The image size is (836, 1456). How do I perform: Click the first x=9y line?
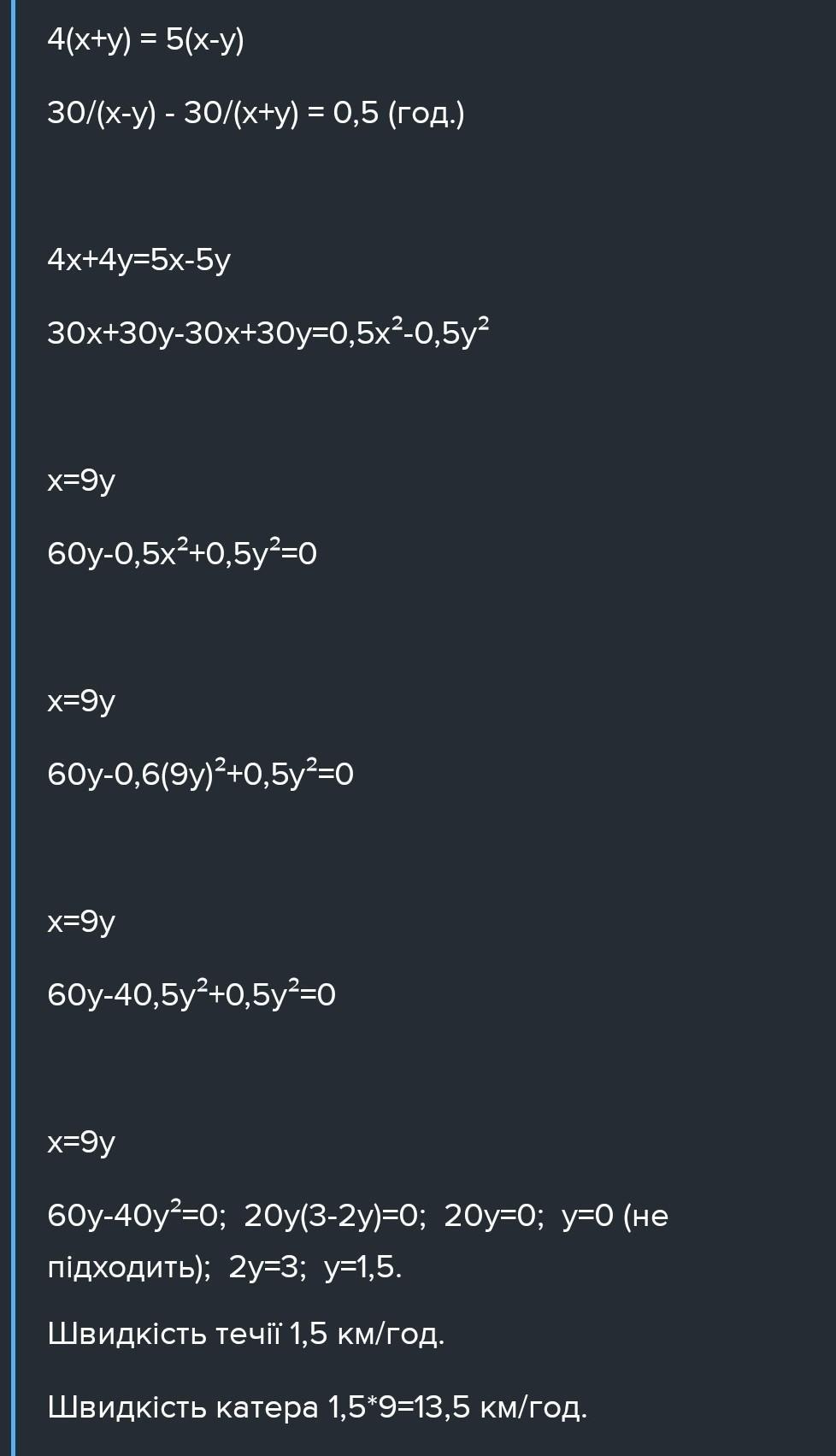[81, 480]
